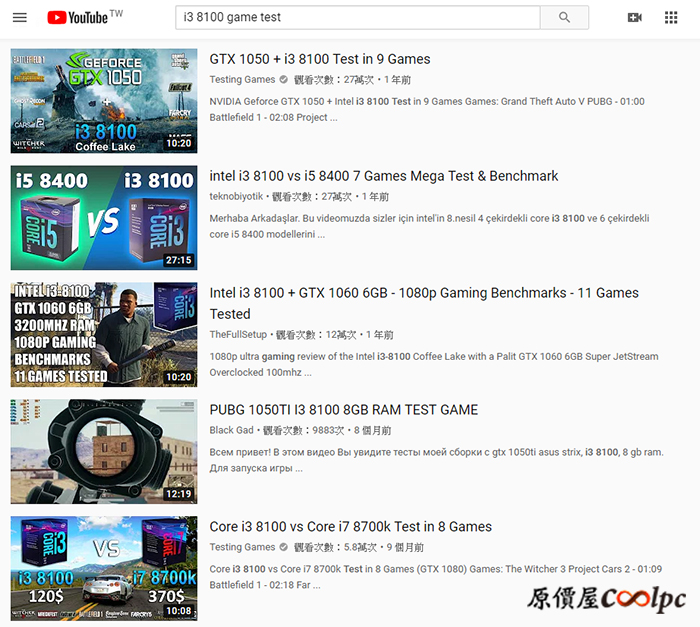Visit Testing Games channel on i7 8700k result
The width and height of the screenshot is (700, 627).
click(x=242, y=547)
